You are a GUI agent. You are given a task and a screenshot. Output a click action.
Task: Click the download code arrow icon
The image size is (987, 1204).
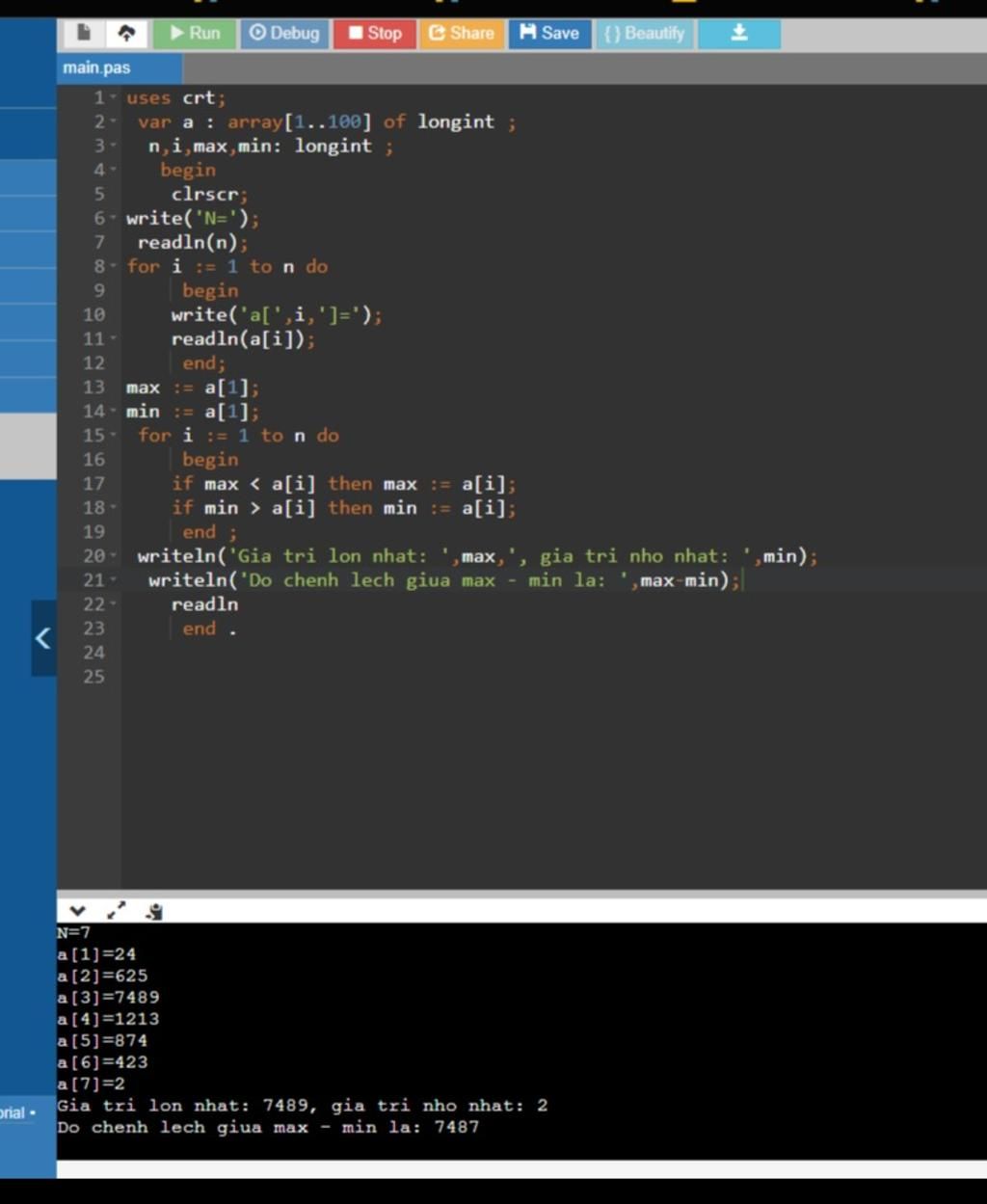pyautogui.click(x=739, y=33)
